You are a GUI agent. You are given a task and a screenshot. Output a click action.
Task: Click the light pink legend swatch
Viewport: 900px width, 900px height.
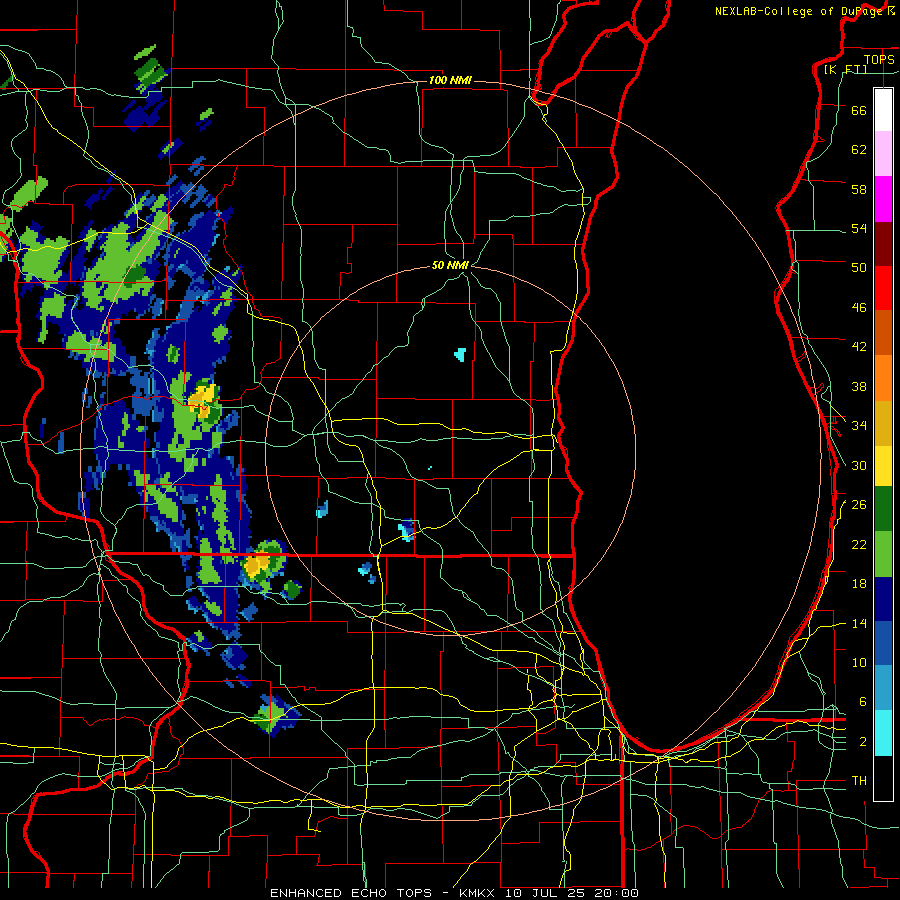[x=883, y=153]
